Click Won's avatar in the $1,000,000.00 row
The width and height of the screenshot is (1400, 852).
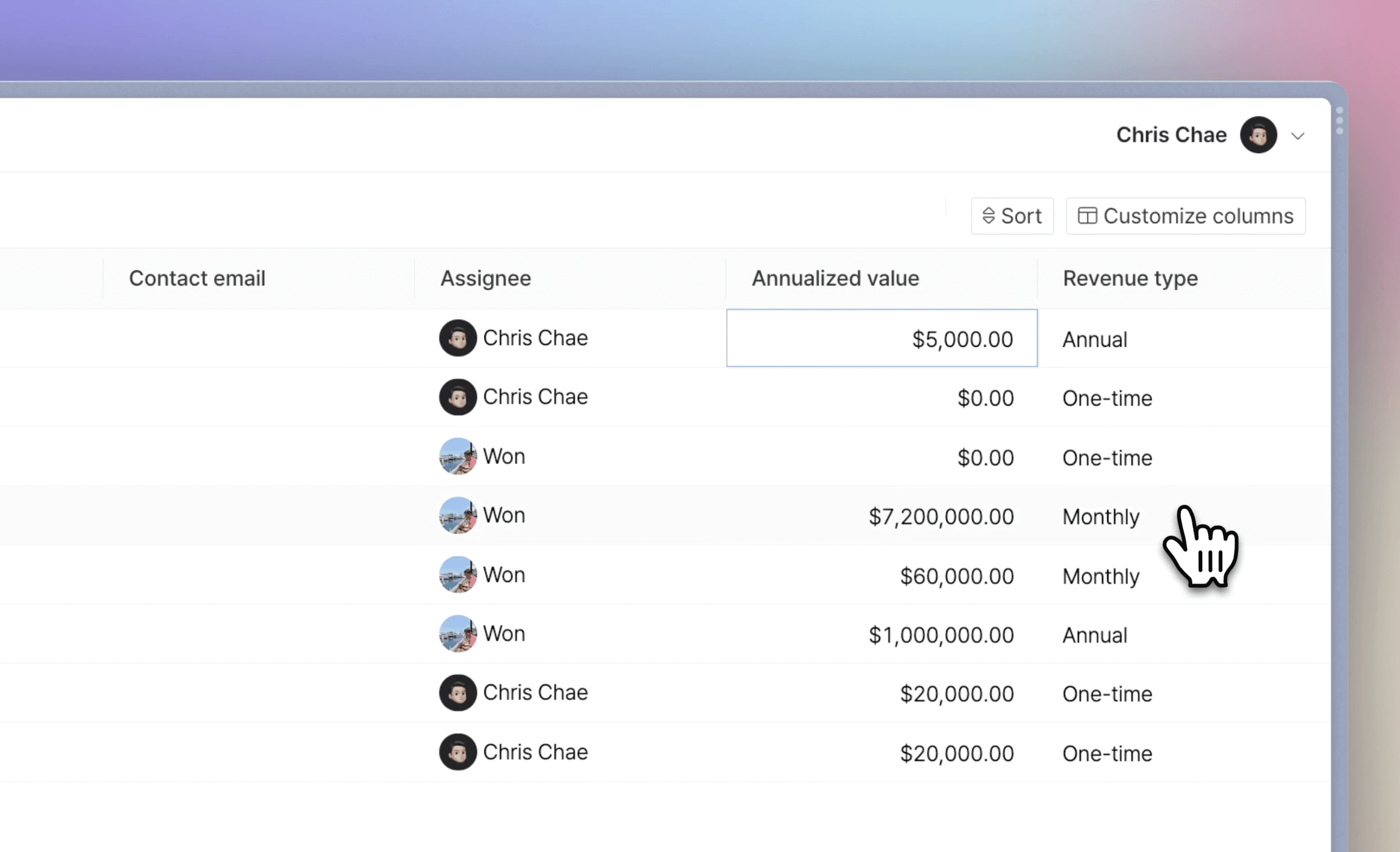457,633
